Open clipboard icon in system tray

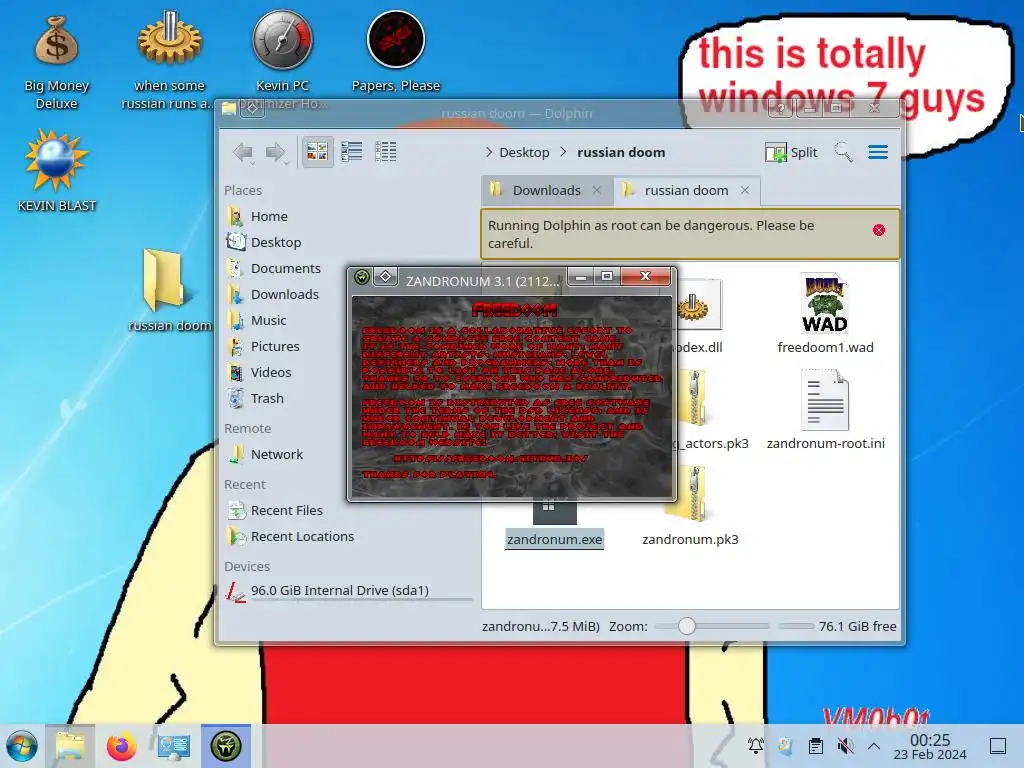pyautogui.click(x=815, y=746)
